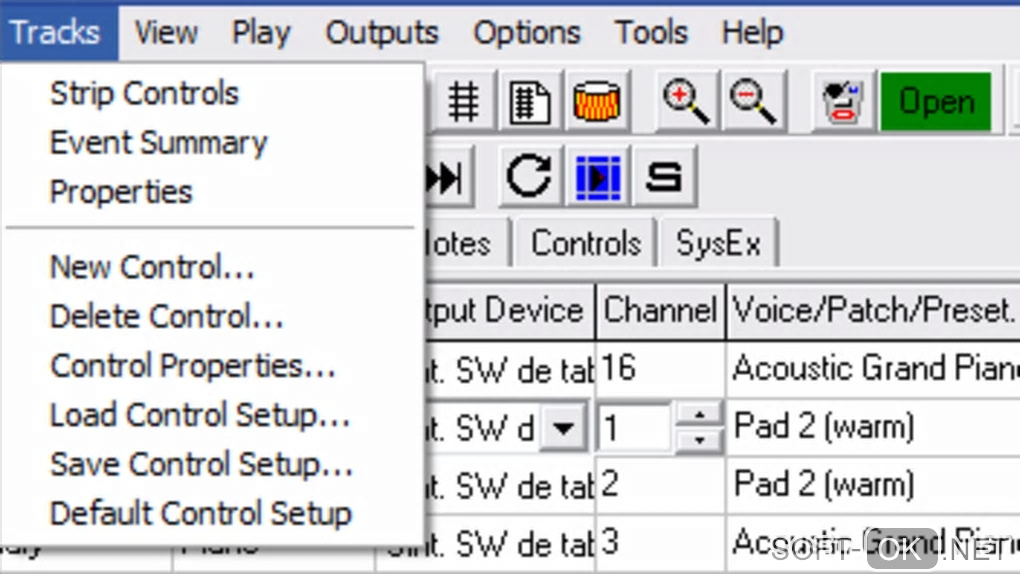The height and width of the screenshot is (574, 1020).
Task: Click the face mask toolbar icon
Action: coord(843,102)
